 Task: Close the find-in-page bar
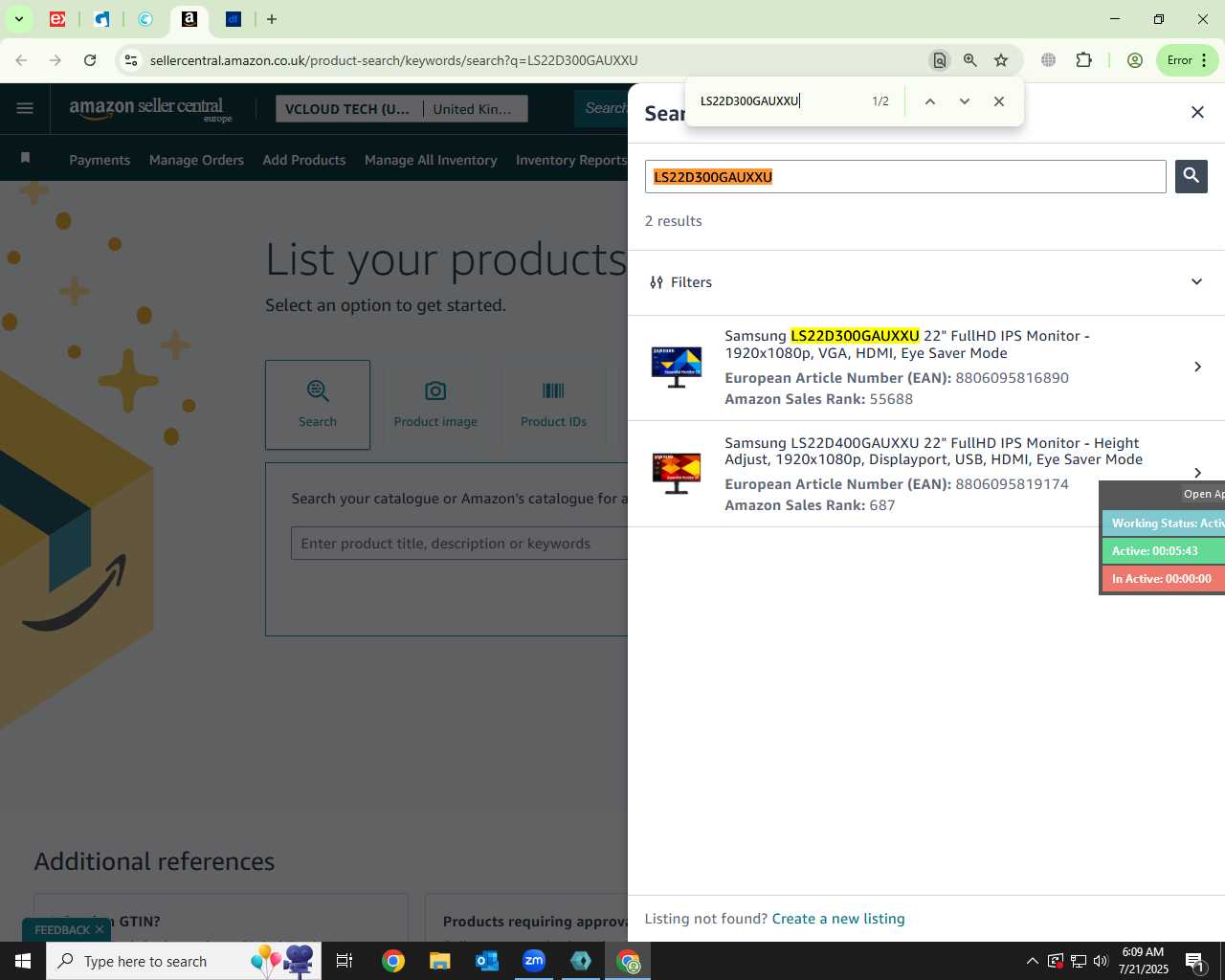[999, 101]
